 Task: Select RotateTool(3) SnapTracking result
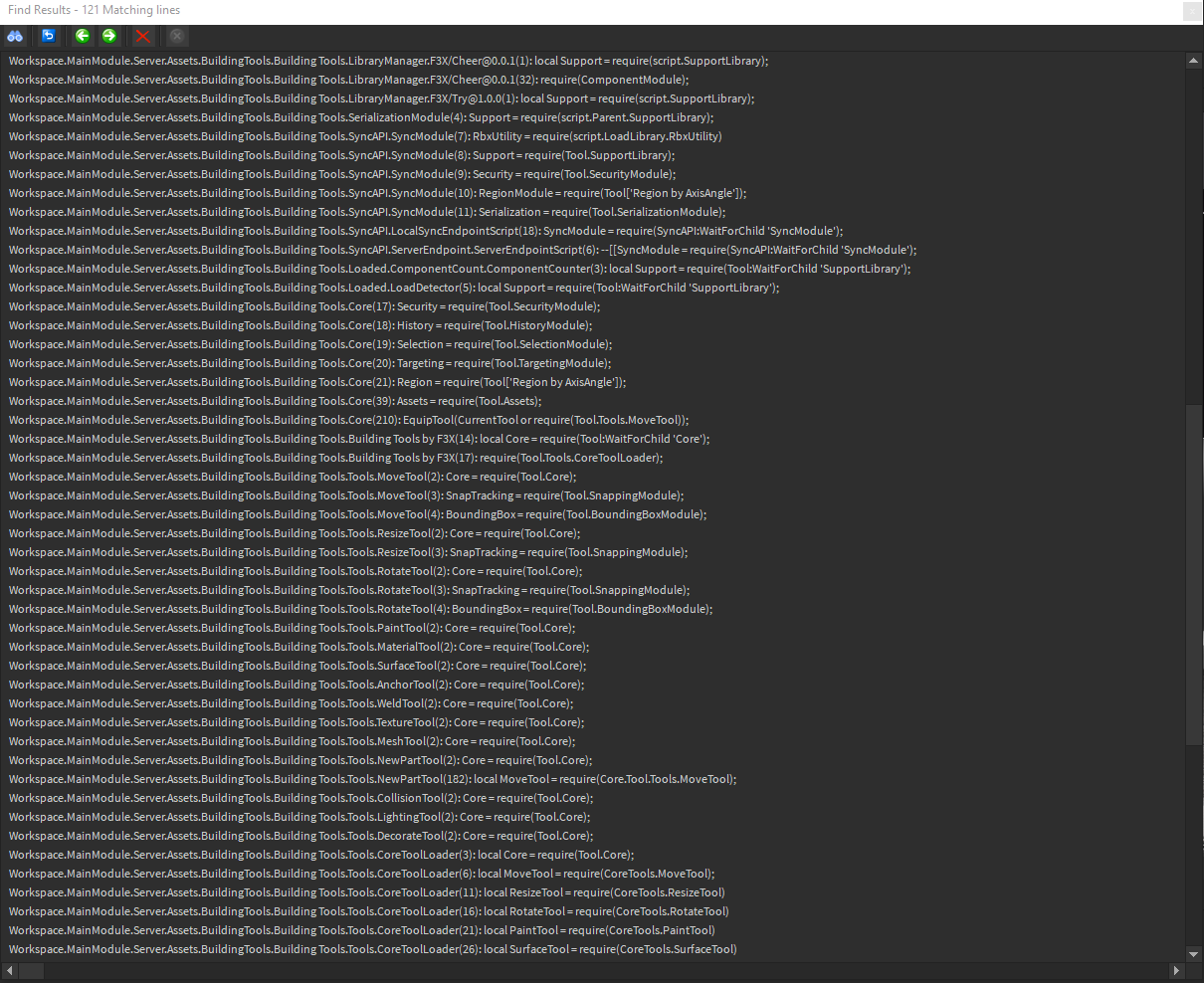coord(349,590)
